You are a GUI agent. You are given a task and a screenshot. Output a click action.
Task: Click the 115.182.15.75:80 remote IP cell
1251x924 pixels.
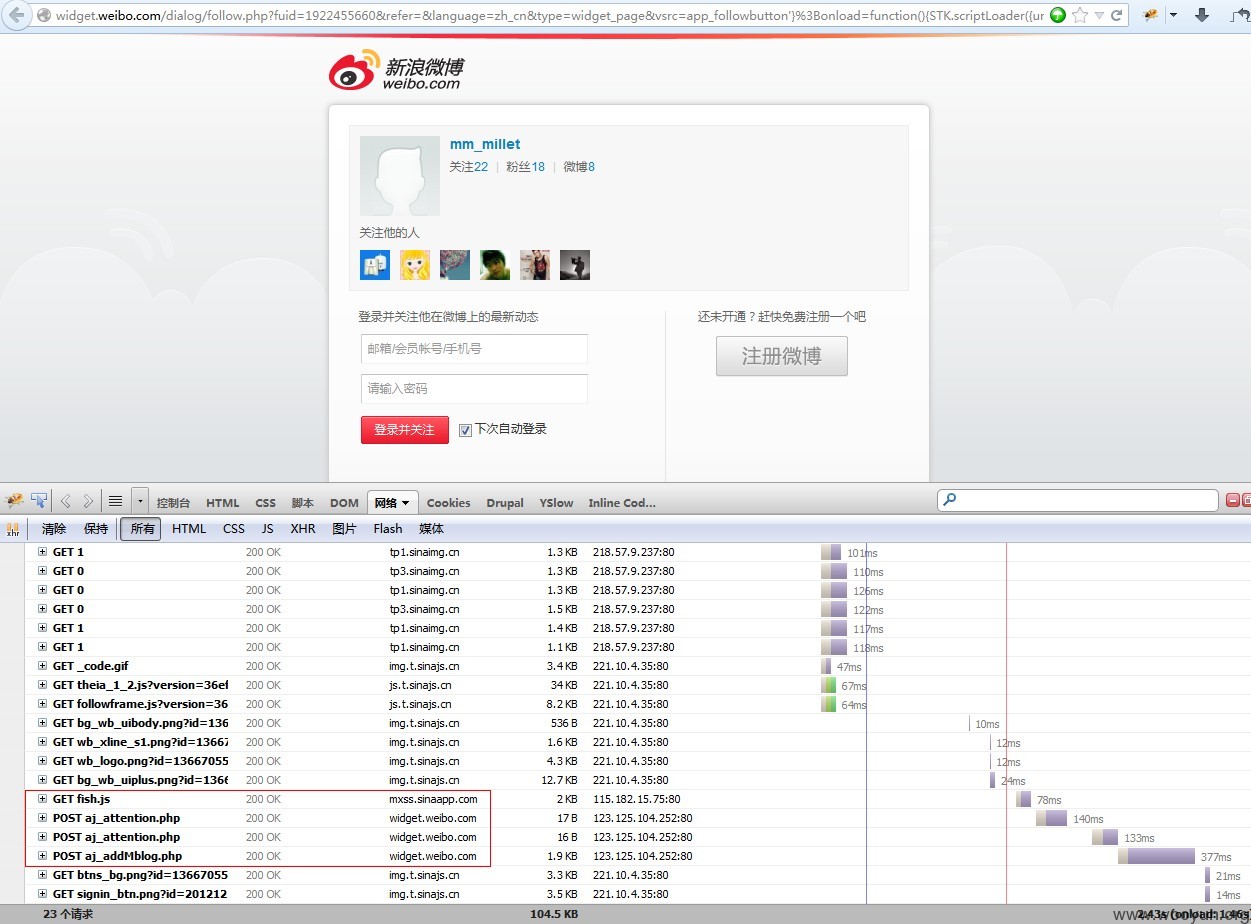636,799
